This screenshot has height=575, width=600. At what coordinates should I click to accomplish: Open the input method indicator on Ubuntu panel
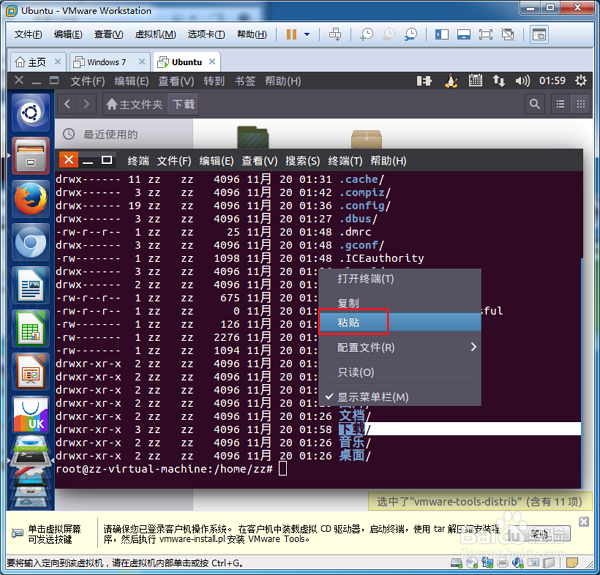click(x=424, y=81)
